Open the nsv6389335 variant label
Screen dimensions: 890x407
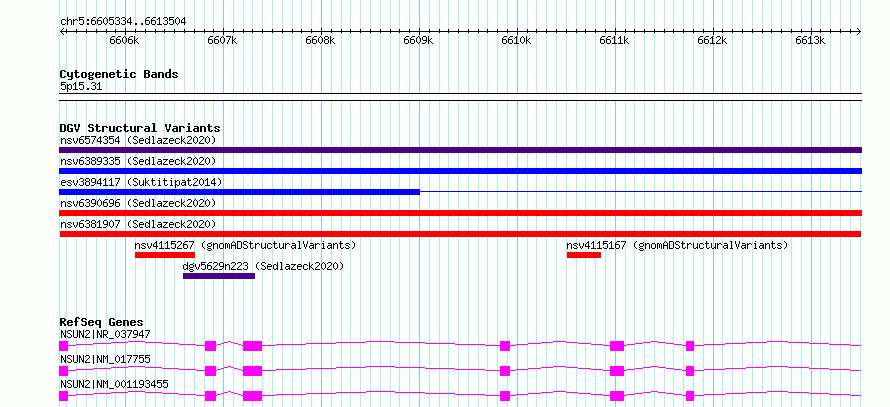pyautogui.click(x=138, y=161)
